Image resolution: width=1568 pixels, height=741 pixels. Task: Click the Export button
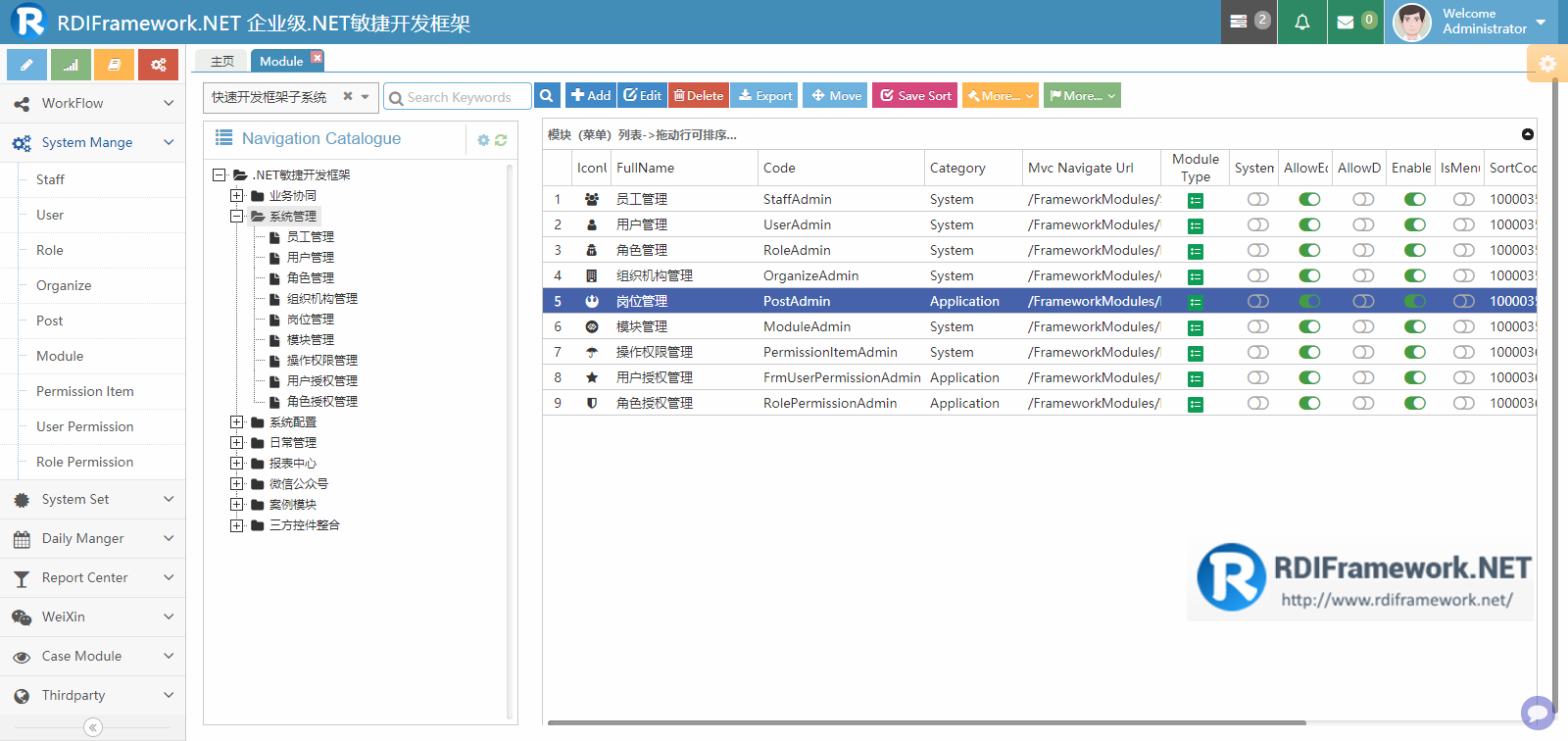(764, 95)
